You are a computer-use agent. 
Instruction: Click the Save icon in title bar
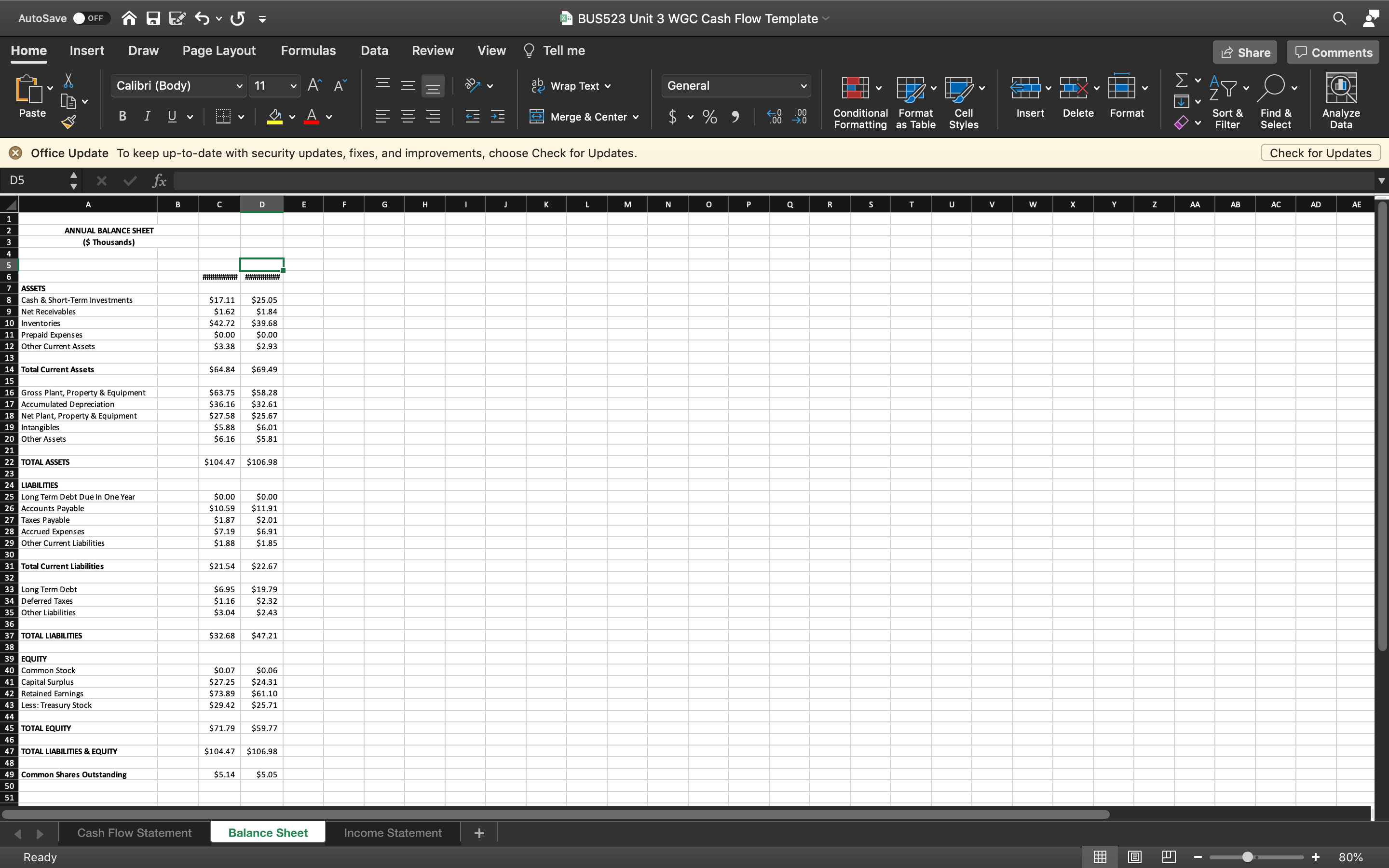pos(153,19)
